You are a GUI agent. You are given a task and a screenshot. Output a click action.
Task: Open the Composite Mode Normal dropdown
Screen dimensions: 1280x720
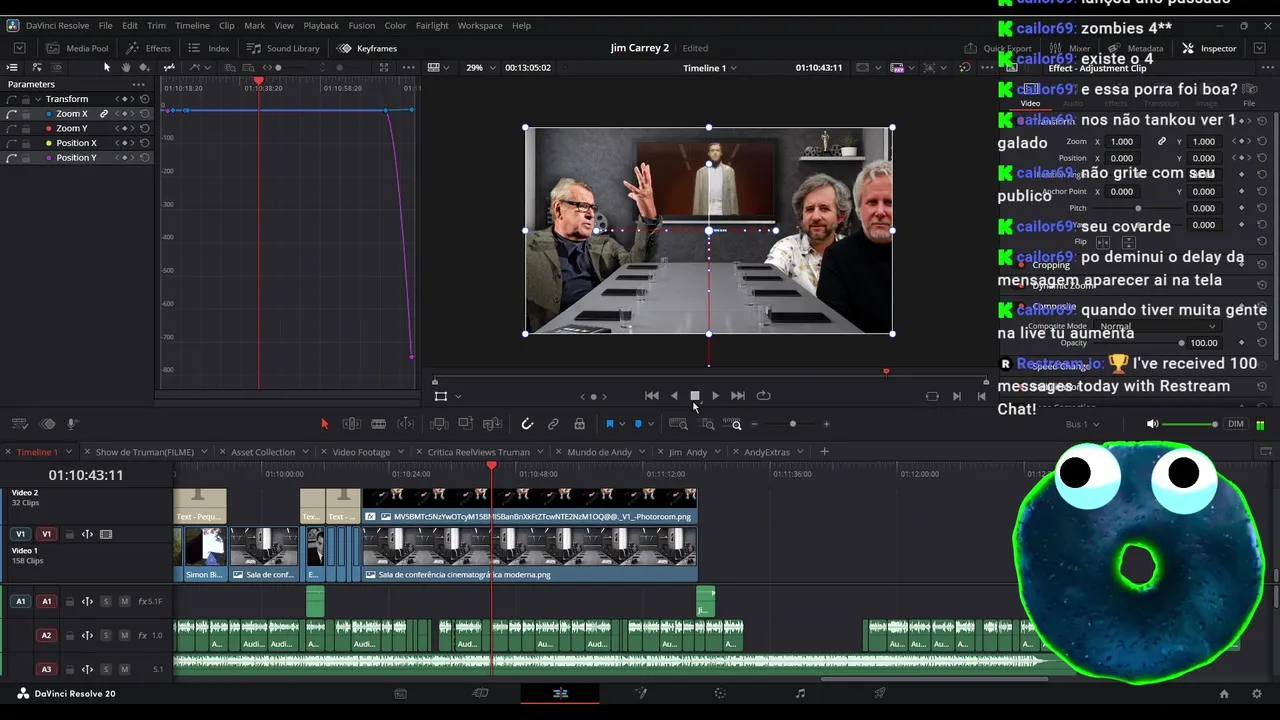(1160, 326)
